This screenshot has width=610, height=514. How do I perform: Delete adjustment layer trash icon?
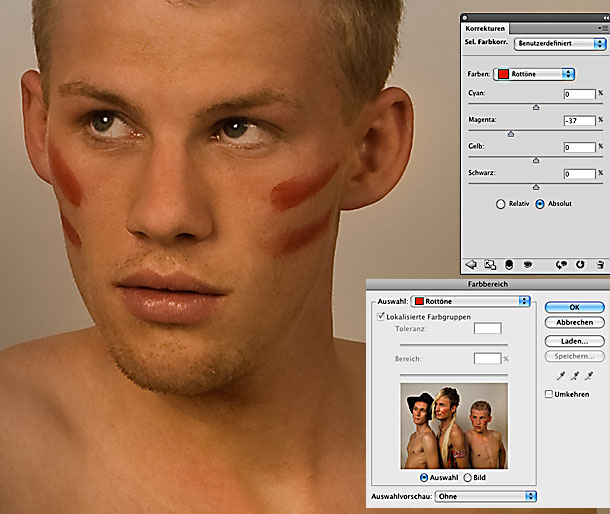(600, 265)
